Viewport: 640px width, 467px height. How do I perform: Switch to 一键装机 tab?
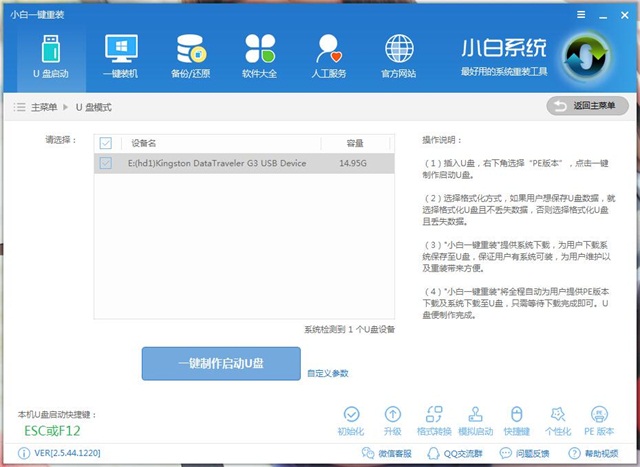coord(121,56)
